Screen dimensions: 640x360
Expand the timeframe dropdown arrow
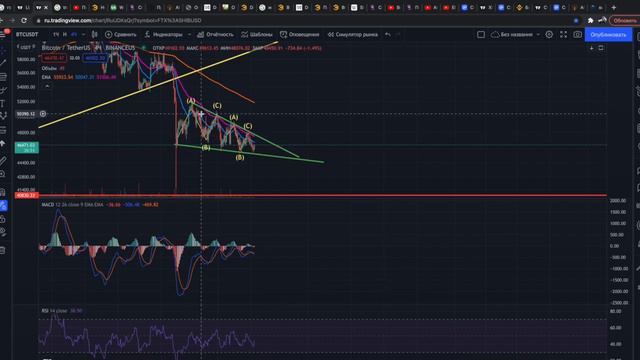[83, 35]
